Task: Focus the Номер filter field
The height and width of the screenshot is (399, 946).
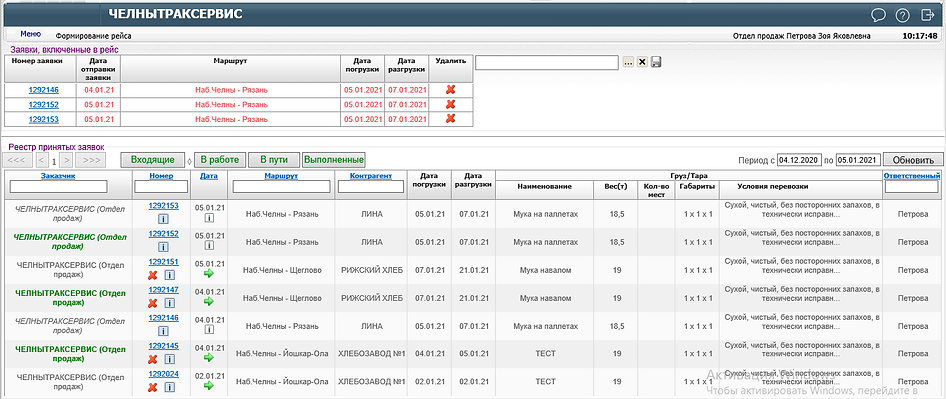Action: pyautogui.click(x=161, y=187)
